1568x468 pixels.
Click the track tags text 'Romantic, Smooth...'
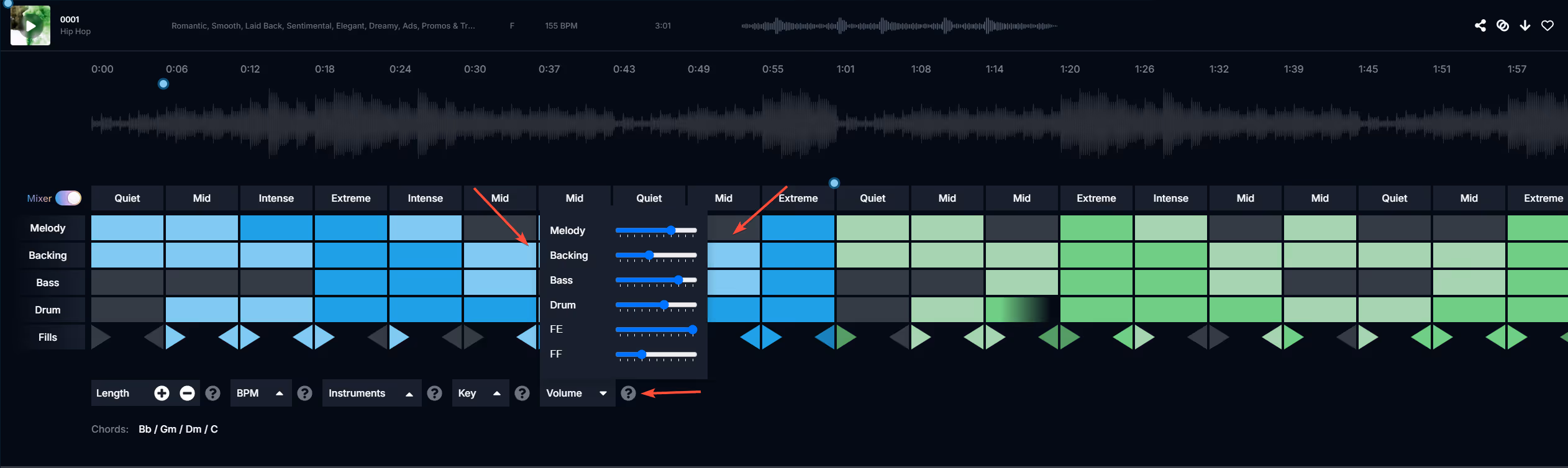point(323,25)
